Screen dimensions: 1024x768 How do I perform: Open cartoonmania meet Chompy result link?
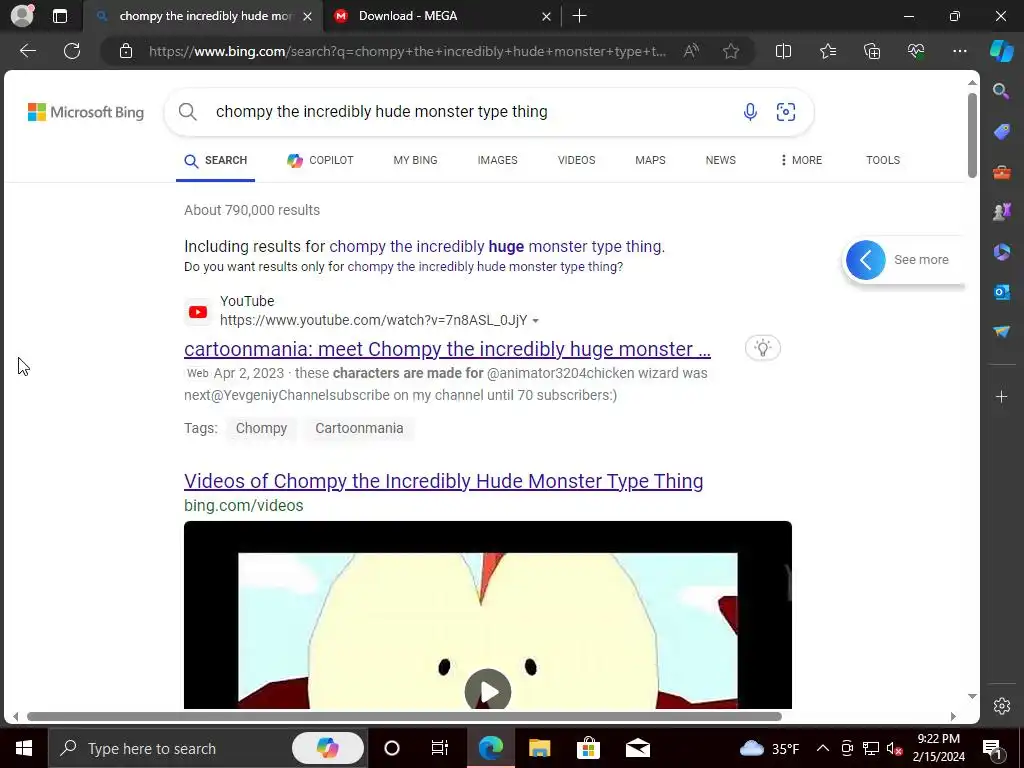click(447, 349)
